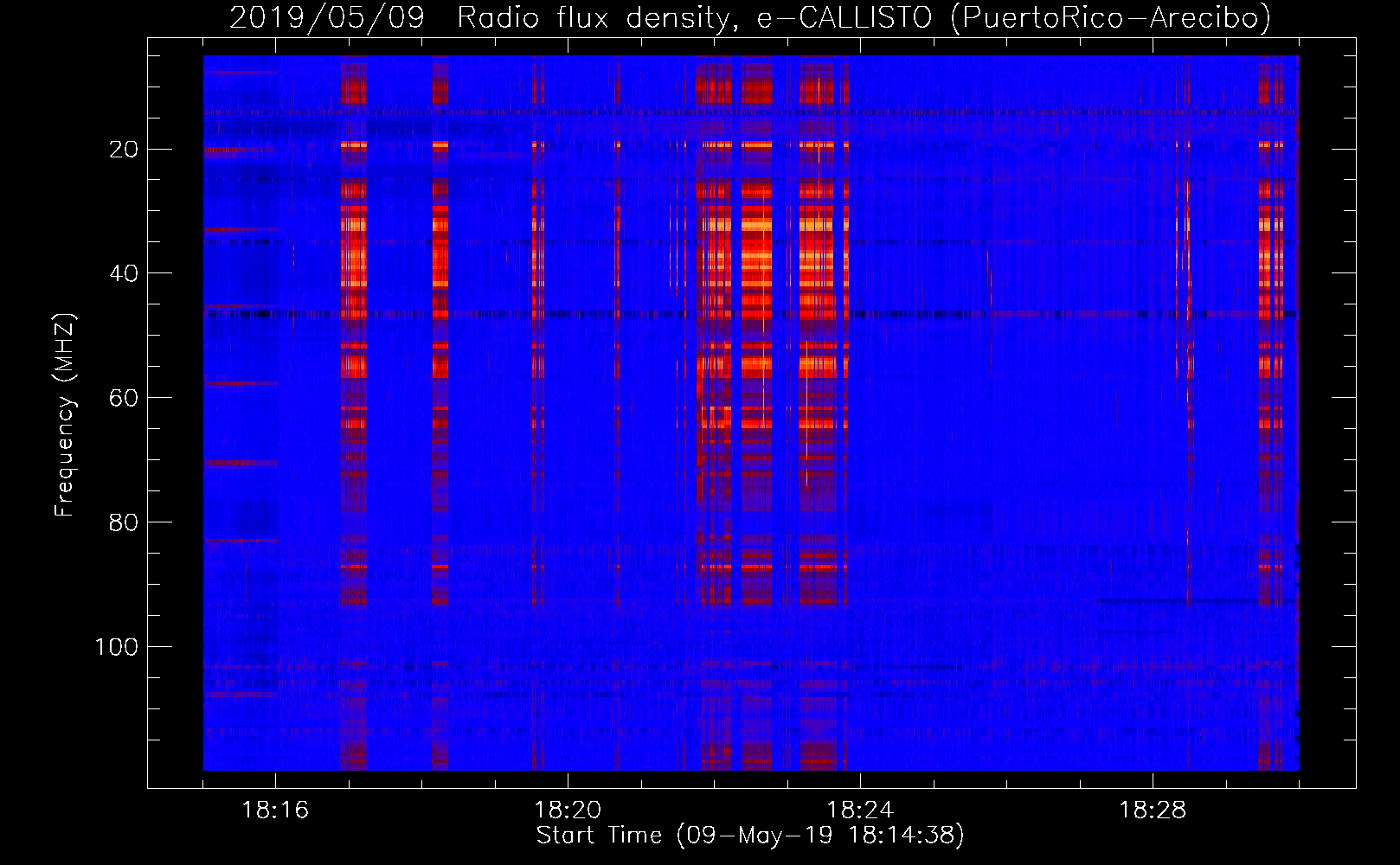Click the 18:16 time tick label
Image resolution: width=1400 pixels, height=865 pixels.
275,811
